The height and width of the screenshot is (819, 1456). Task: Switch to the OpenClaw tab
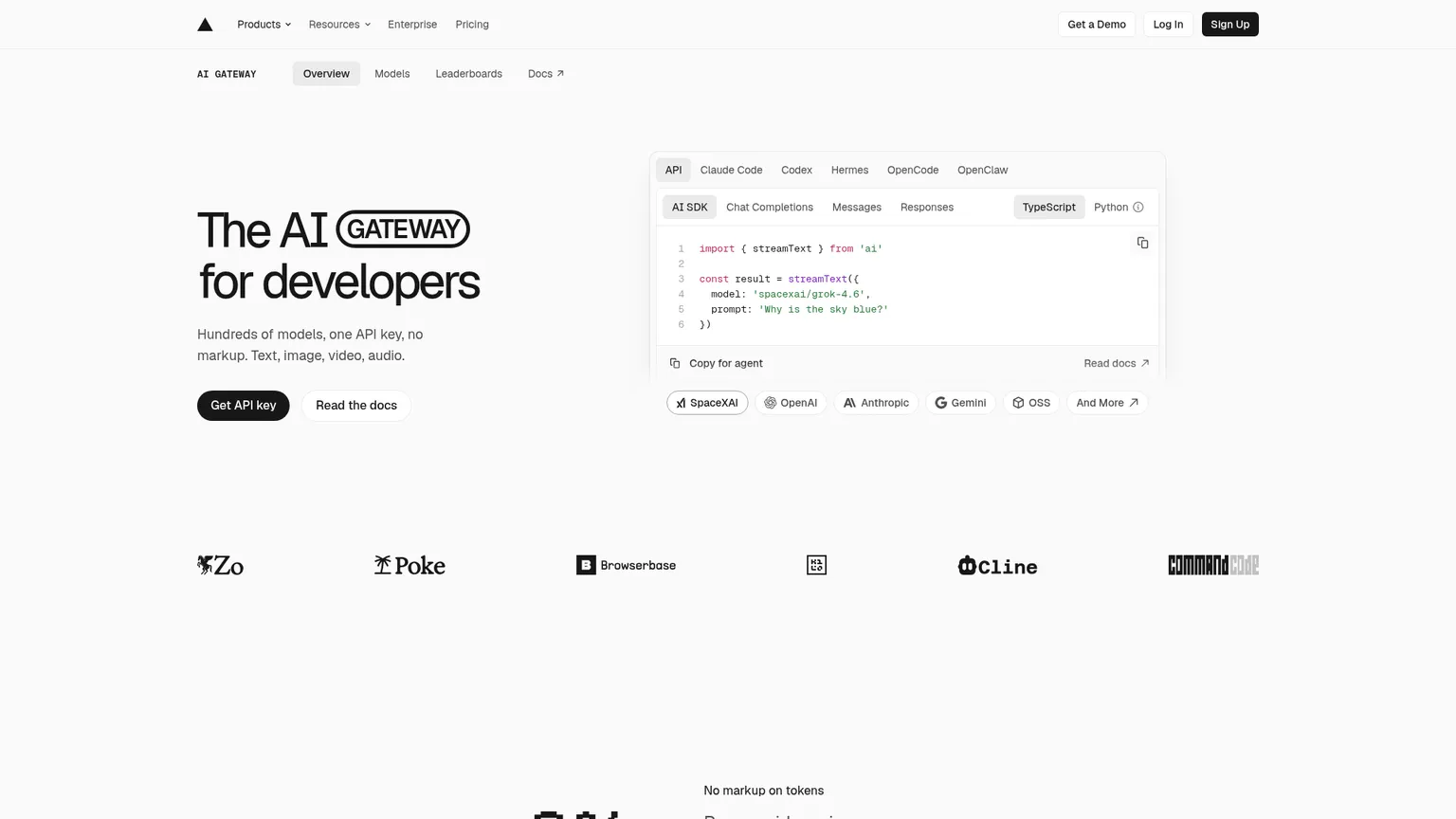[982, 171]
